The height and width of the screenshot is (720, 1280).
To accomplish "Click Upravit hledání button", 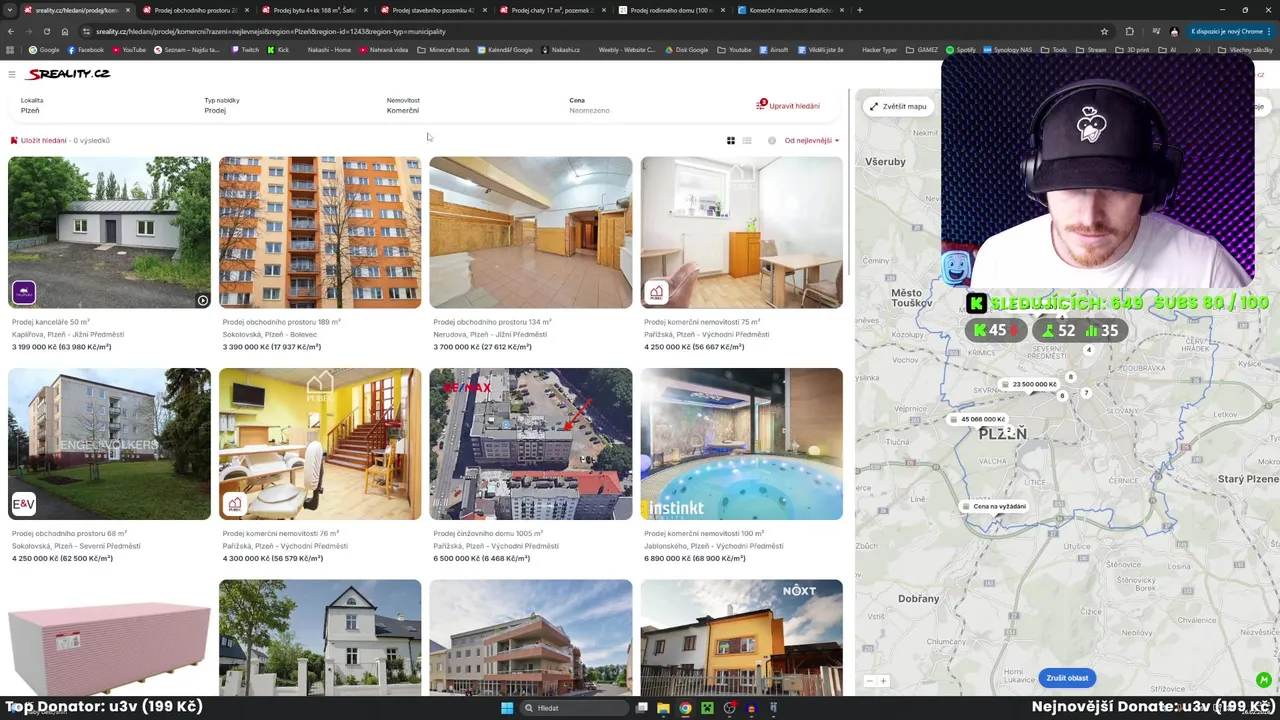I will click(788, 106).
